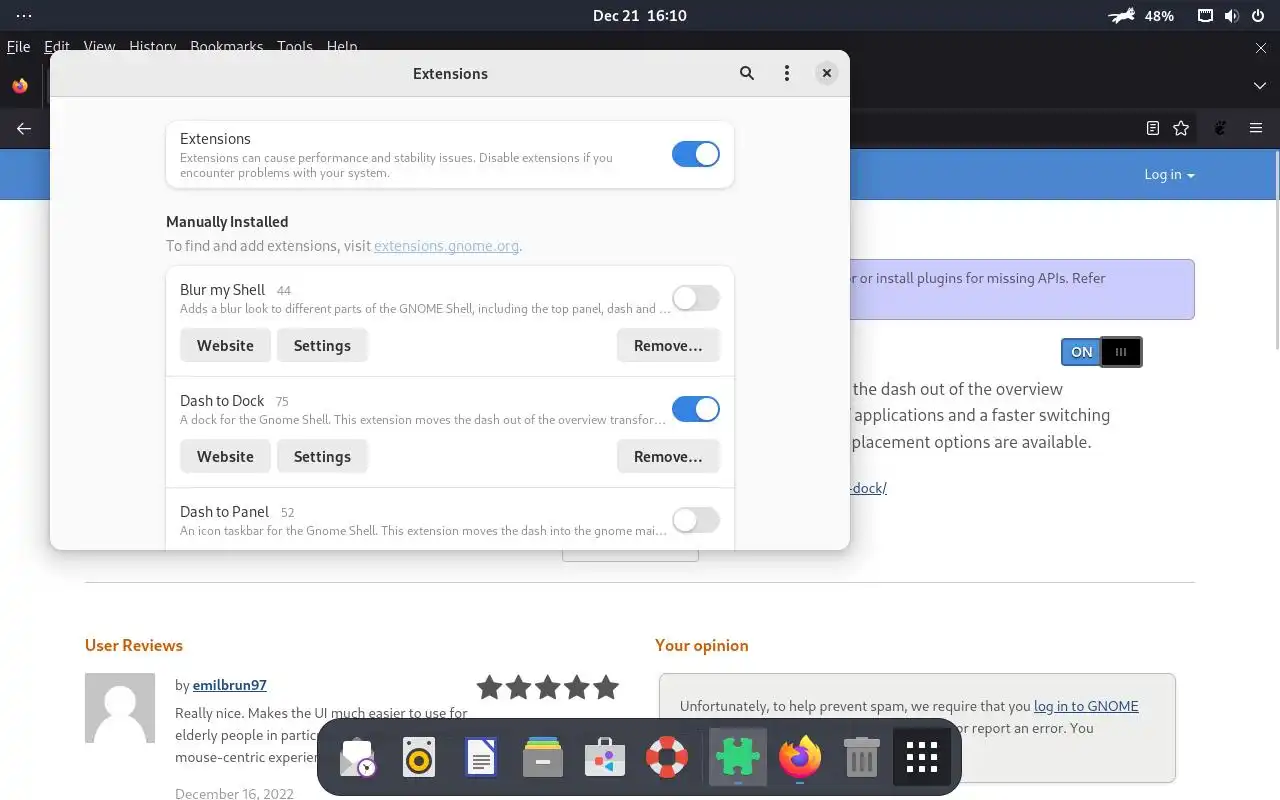Click the Dash to Panel extension name
This screenshot has height=800, width=1280.
[225, 511]
